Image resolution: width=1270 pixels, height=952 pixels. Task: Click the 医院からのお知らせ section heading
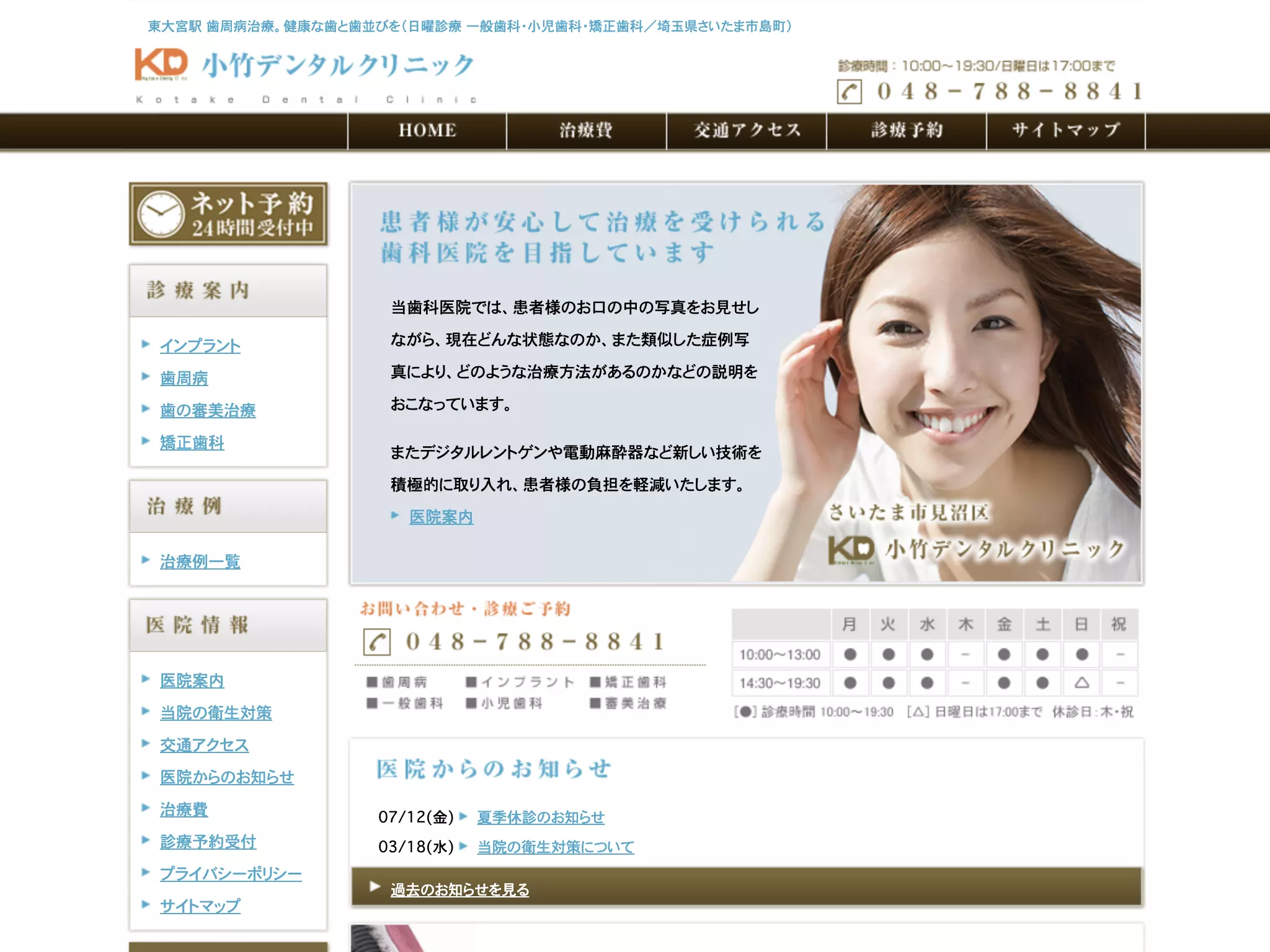point(494,769)
